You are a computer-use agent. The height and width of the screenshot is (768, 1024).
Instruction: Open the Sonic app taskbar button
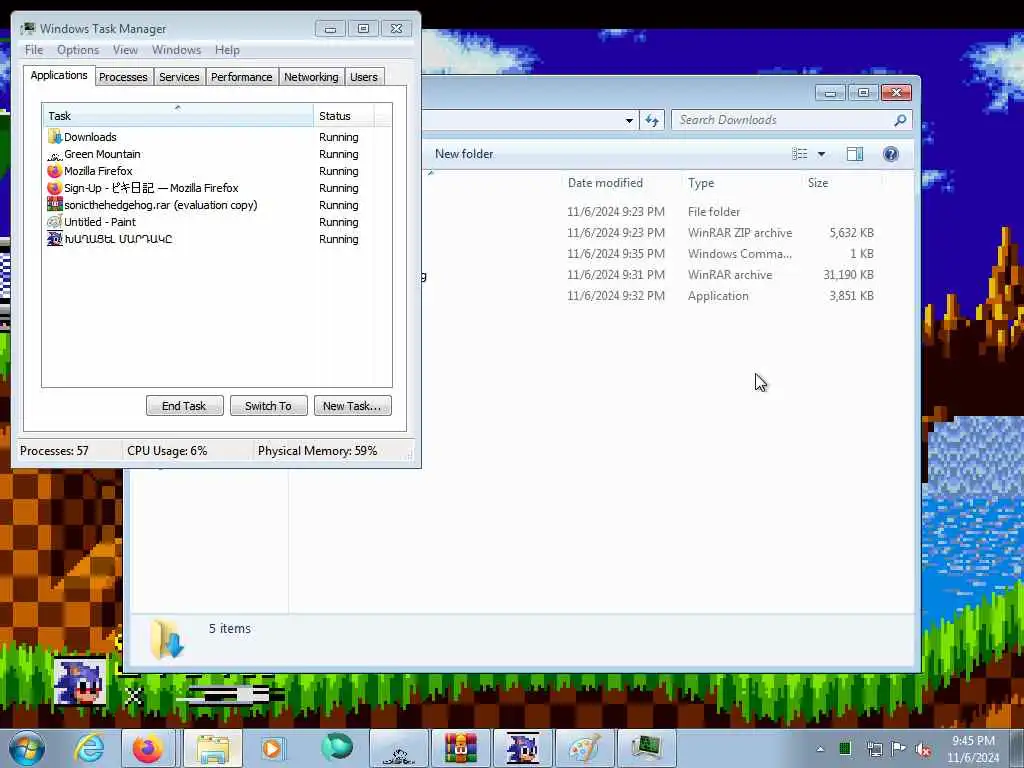tap(522, 748)
